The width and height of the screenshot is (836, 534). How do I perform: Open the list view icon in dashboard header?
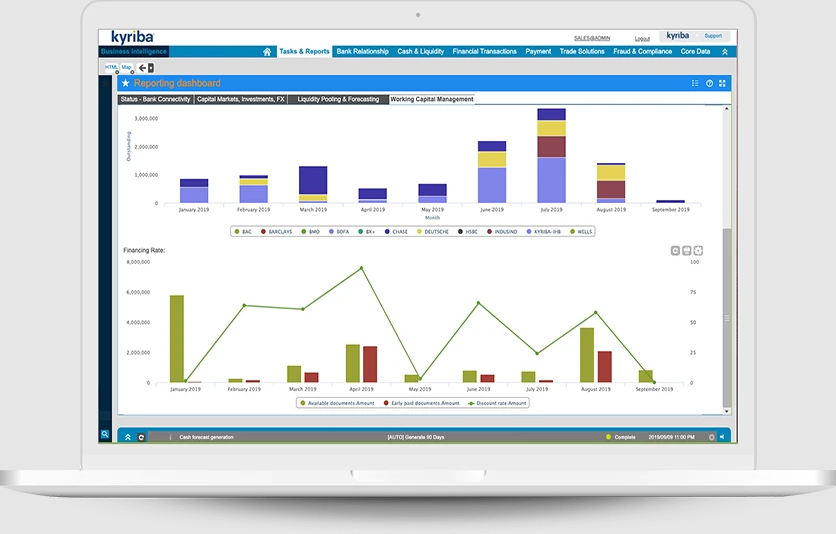coord(695,83)
